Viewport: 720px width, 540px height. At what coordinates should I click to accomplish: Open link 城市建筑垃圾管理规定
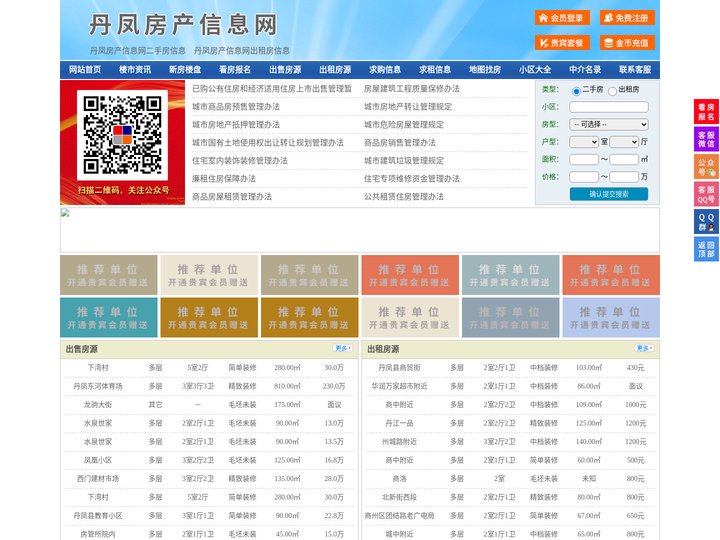(x=404, y=161)
